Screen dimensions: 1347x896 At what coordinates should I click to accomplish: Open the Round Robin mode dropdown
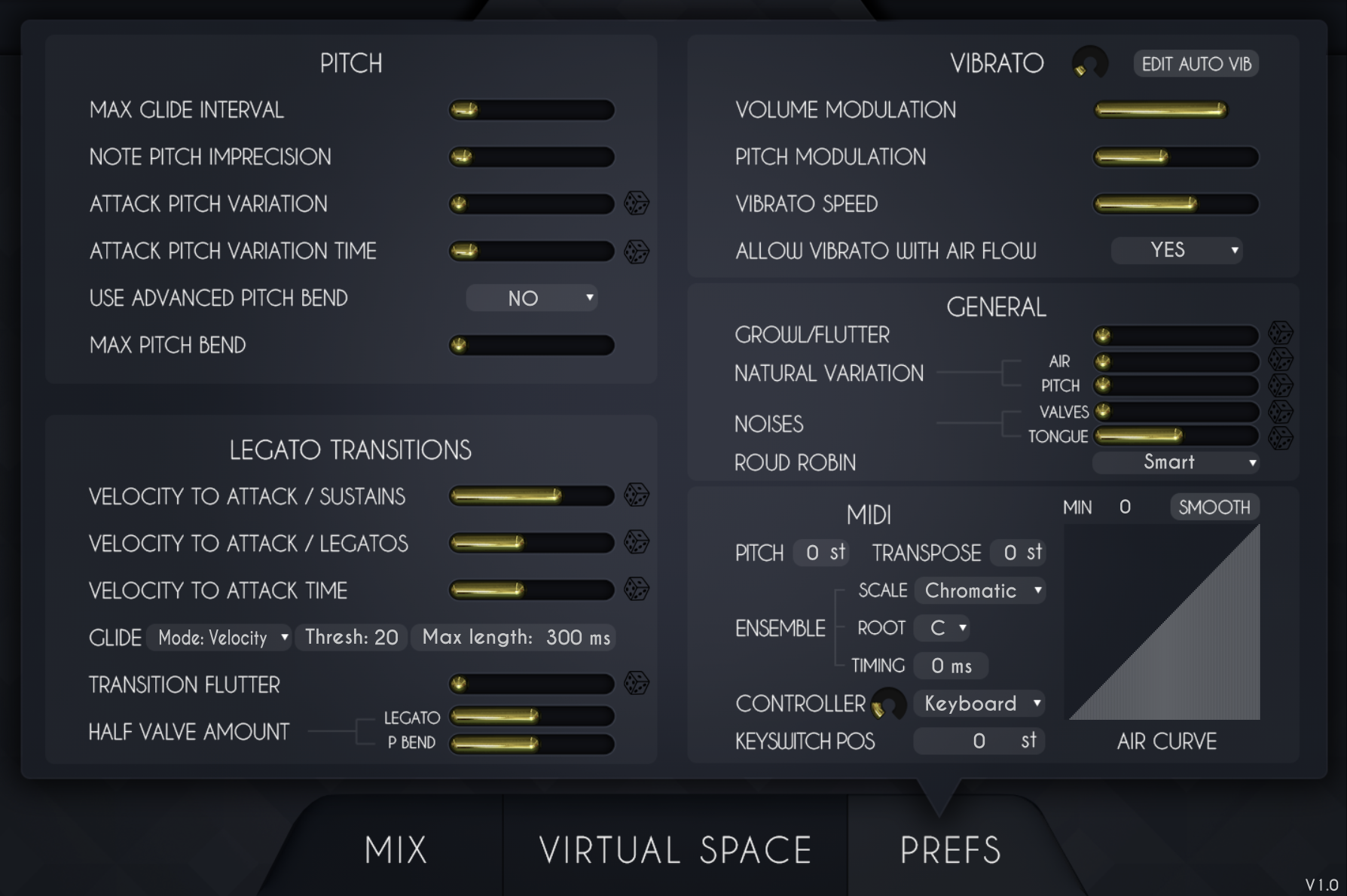tap(1174, 462)
